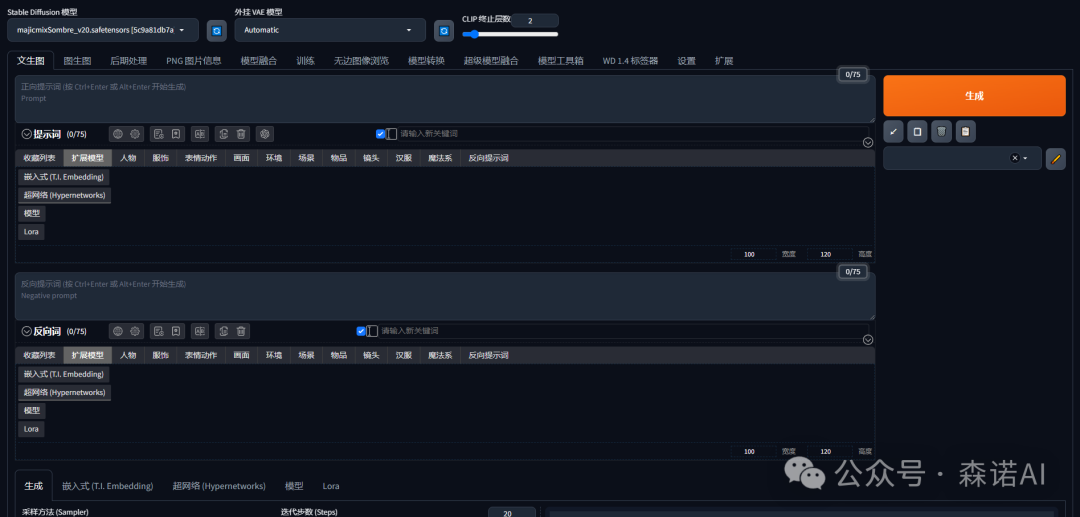The width and height of the screenshot is (1080, 517).
Task: Click the orange 生成 button
Action: point(974,96)
